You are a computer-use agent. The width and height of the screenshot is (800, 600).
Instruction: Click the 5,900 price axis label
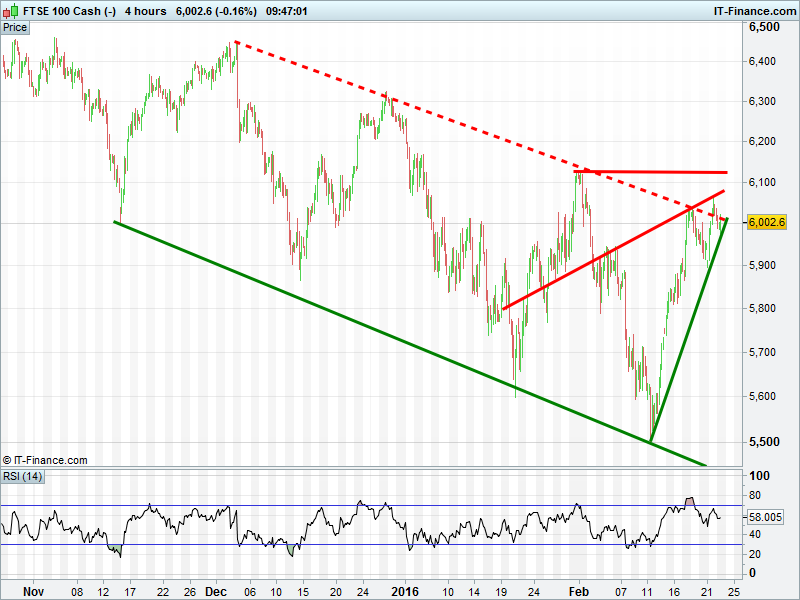coord(762,265)
